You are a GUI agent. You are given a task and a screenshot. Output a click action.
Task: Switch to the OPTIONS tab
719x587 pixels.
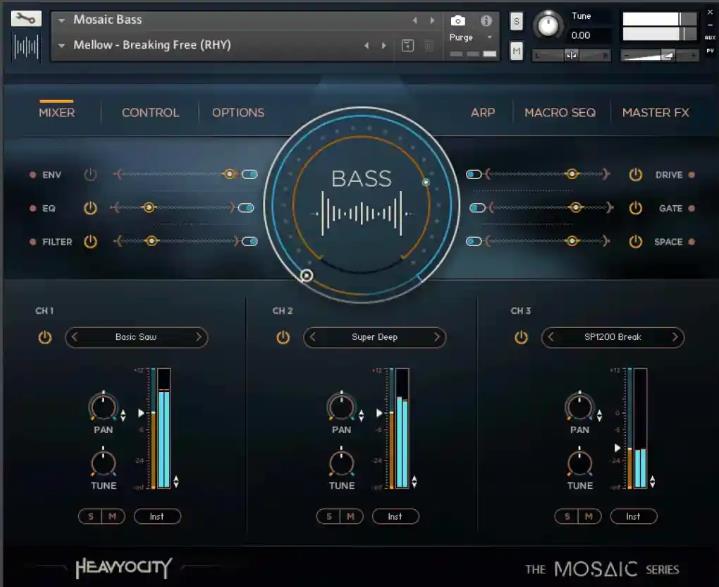point(238,113)
